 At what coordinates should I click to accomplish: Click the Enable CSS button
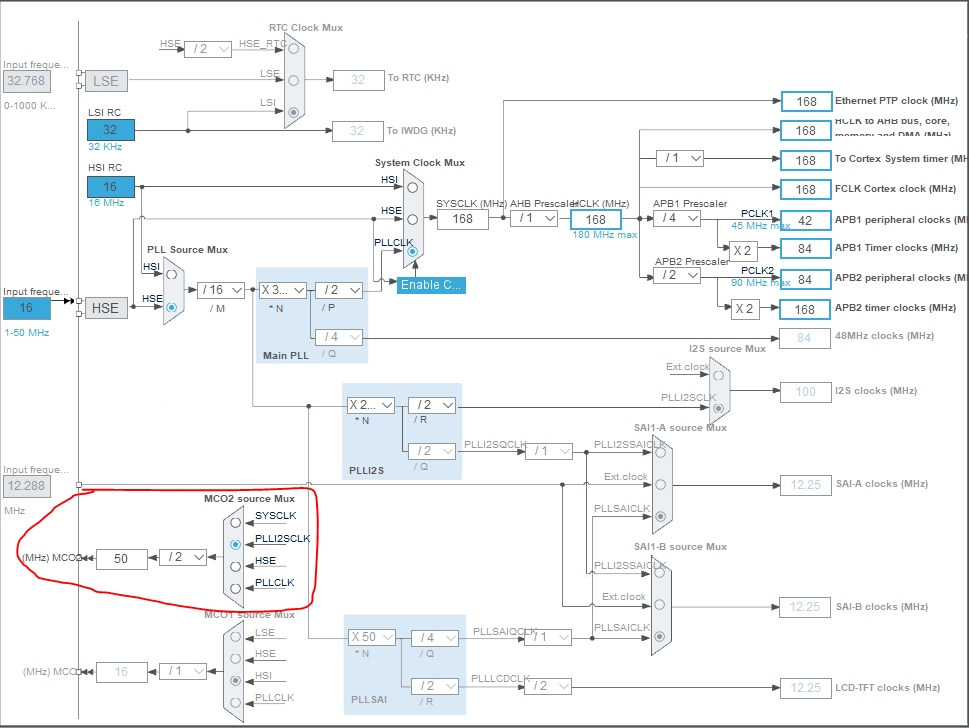pos(430,284)
